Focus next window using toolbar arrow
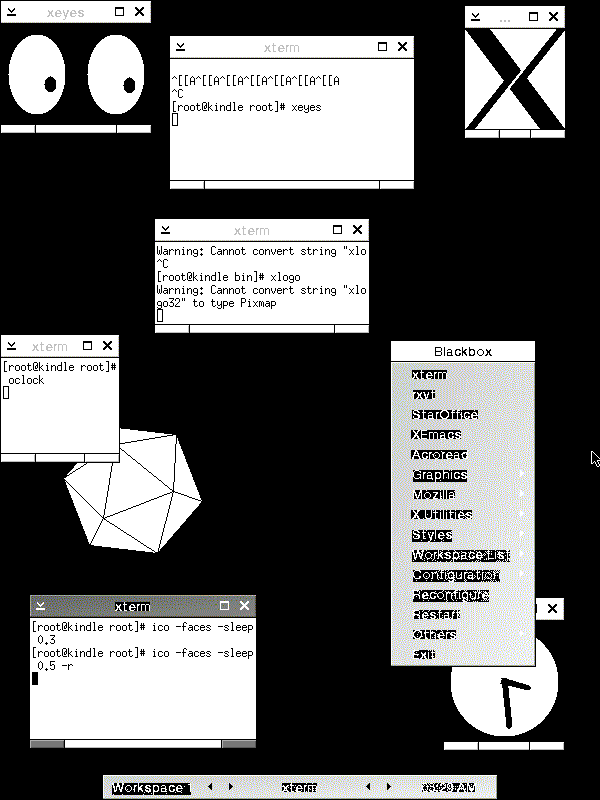Screen dimensions: 600x800 click(389, 787)
